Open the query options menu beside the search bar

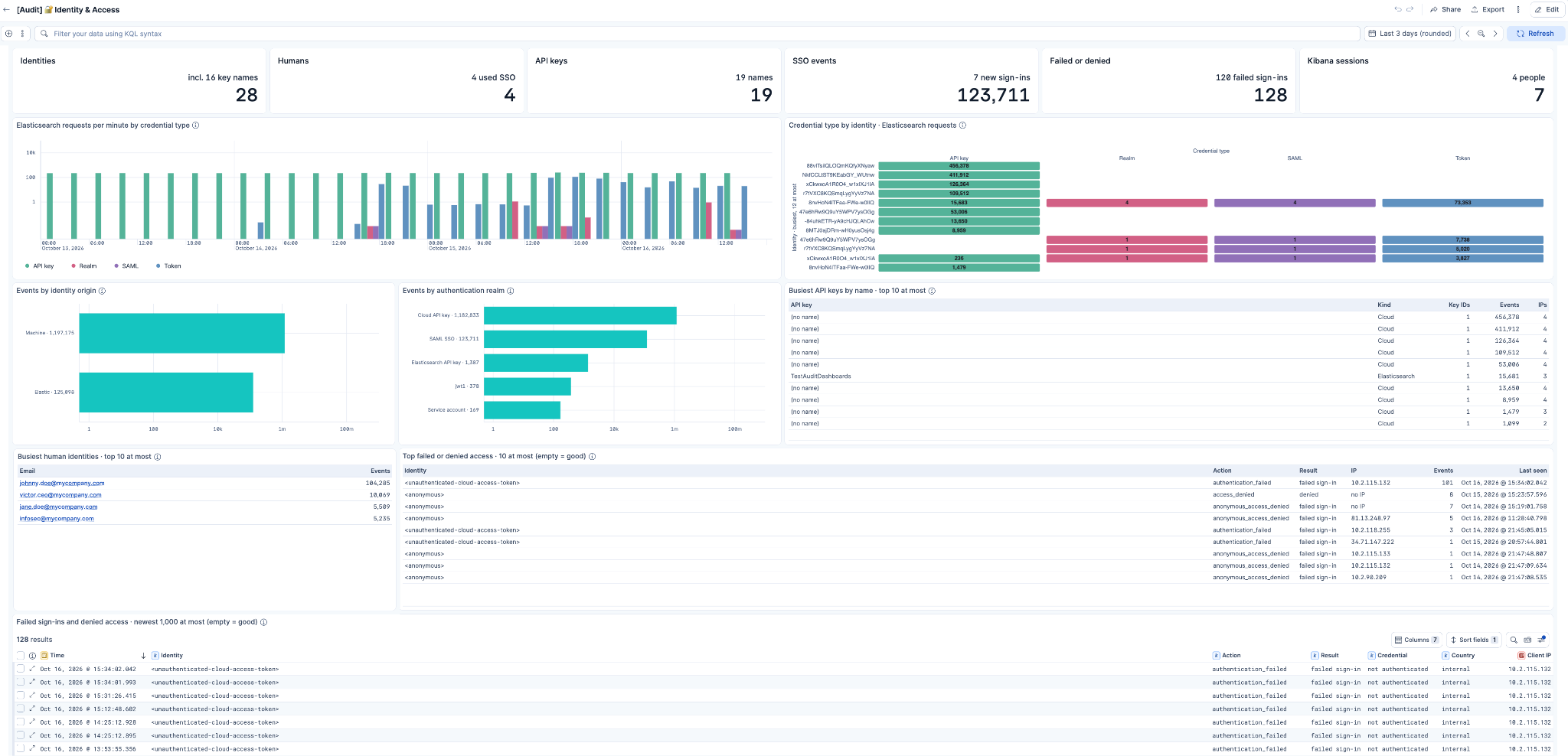(22, 34)
